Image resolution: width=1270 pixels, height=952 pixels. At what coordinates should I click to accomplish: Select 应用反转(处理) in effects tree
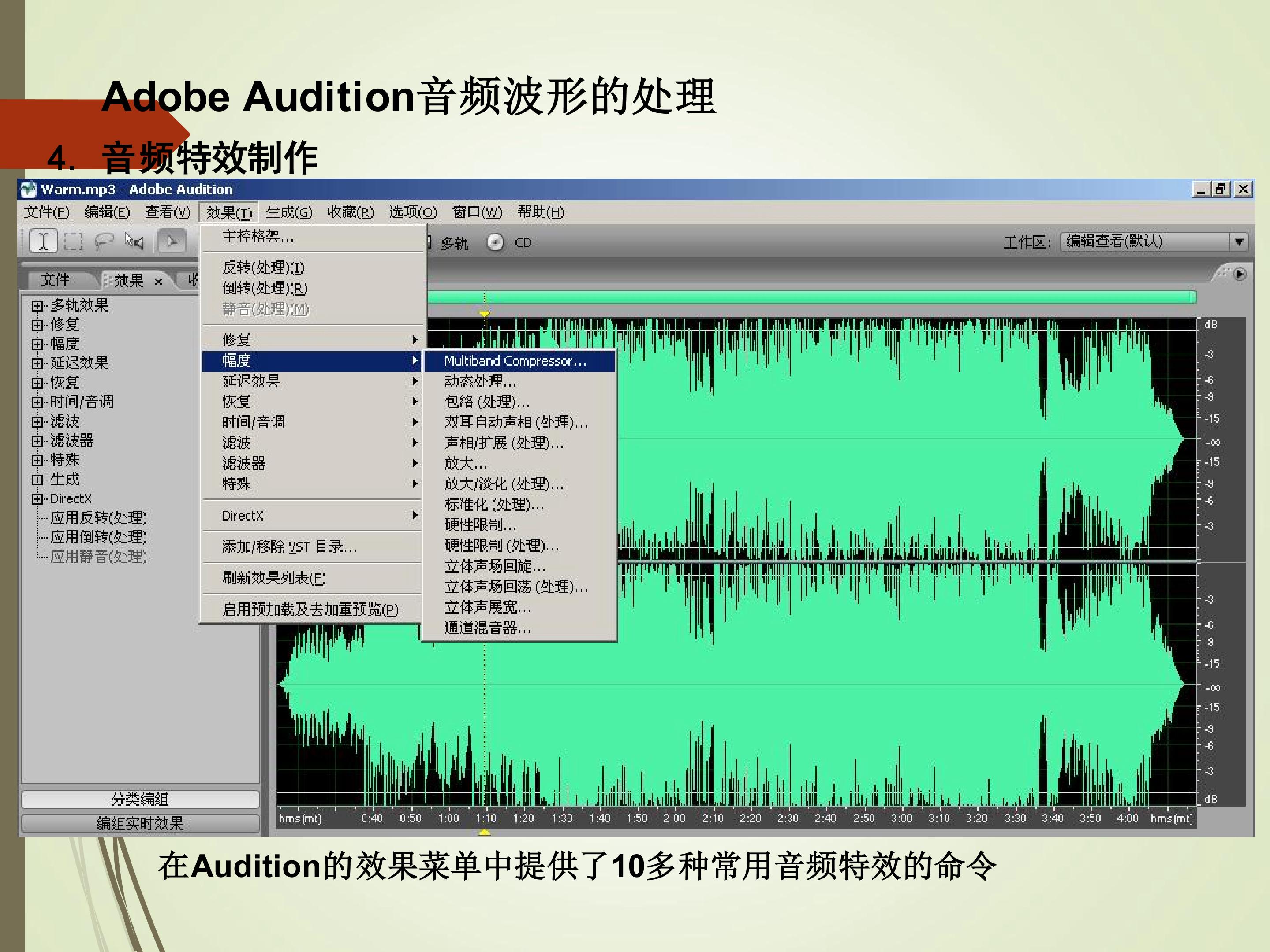pyautogui.click(x=99, y=517)
